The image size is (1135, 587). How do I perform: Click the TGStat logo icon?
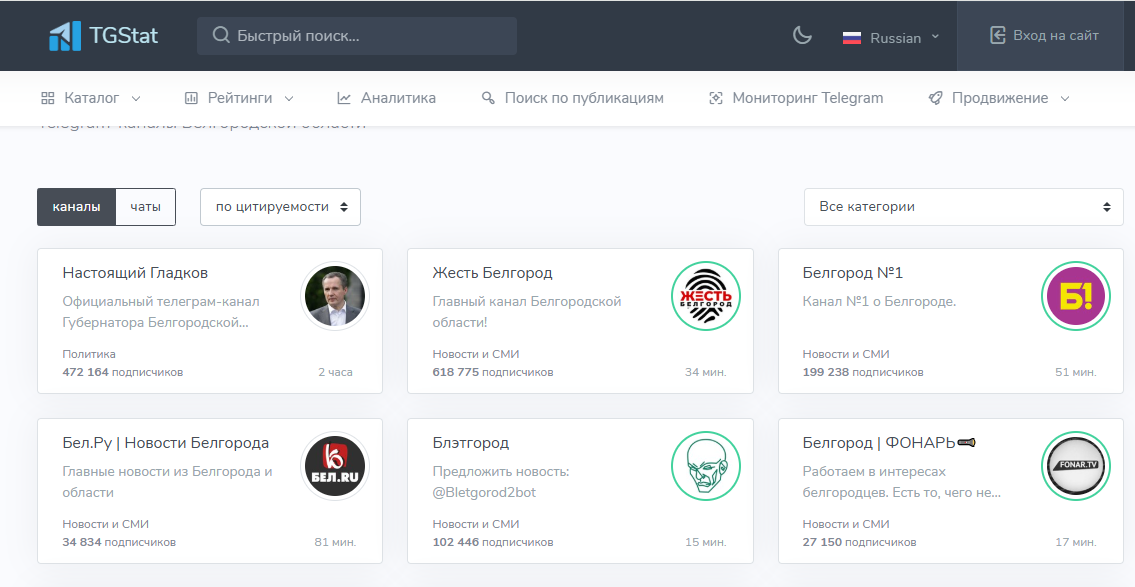pyautogui.click(x=65, y=36)
